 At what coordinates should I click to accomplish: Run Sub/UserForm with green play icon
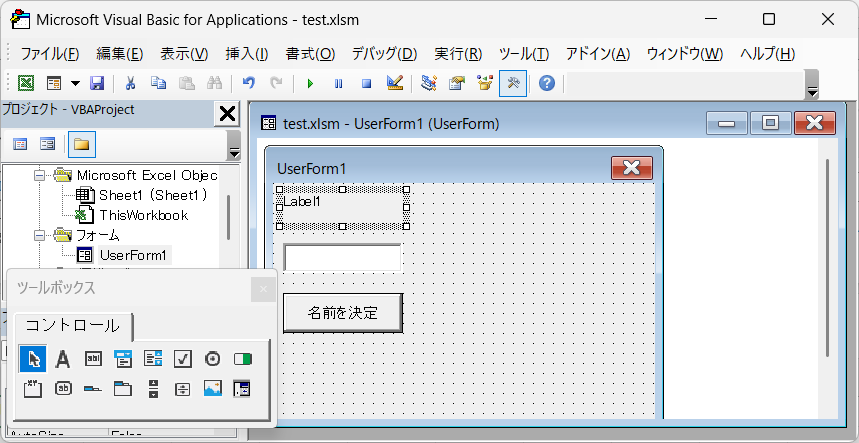pyautogui.click(x=311, y=84)
